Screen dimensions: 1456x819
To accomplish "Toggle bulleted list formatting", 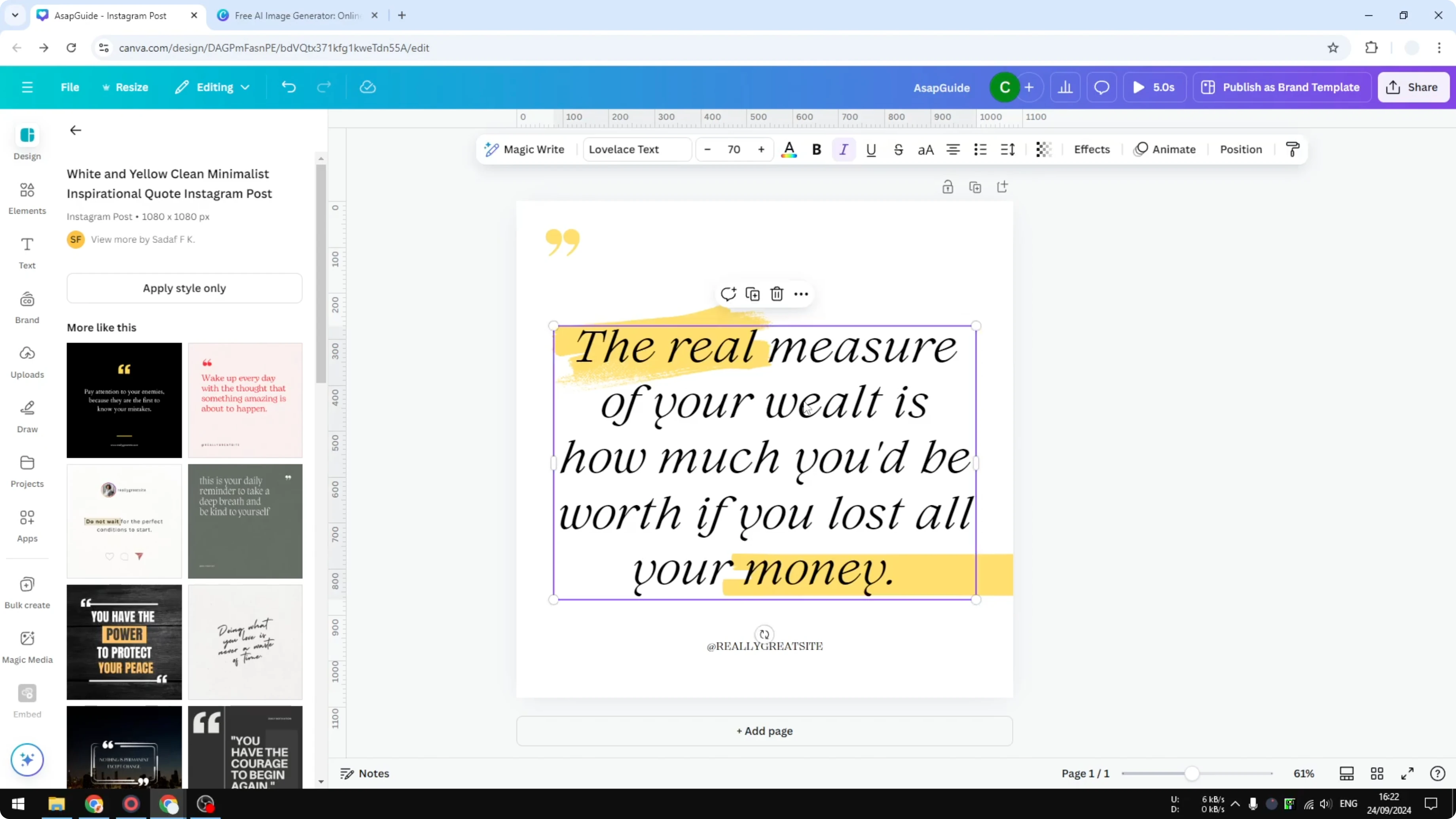I will [x=980, y=150].
